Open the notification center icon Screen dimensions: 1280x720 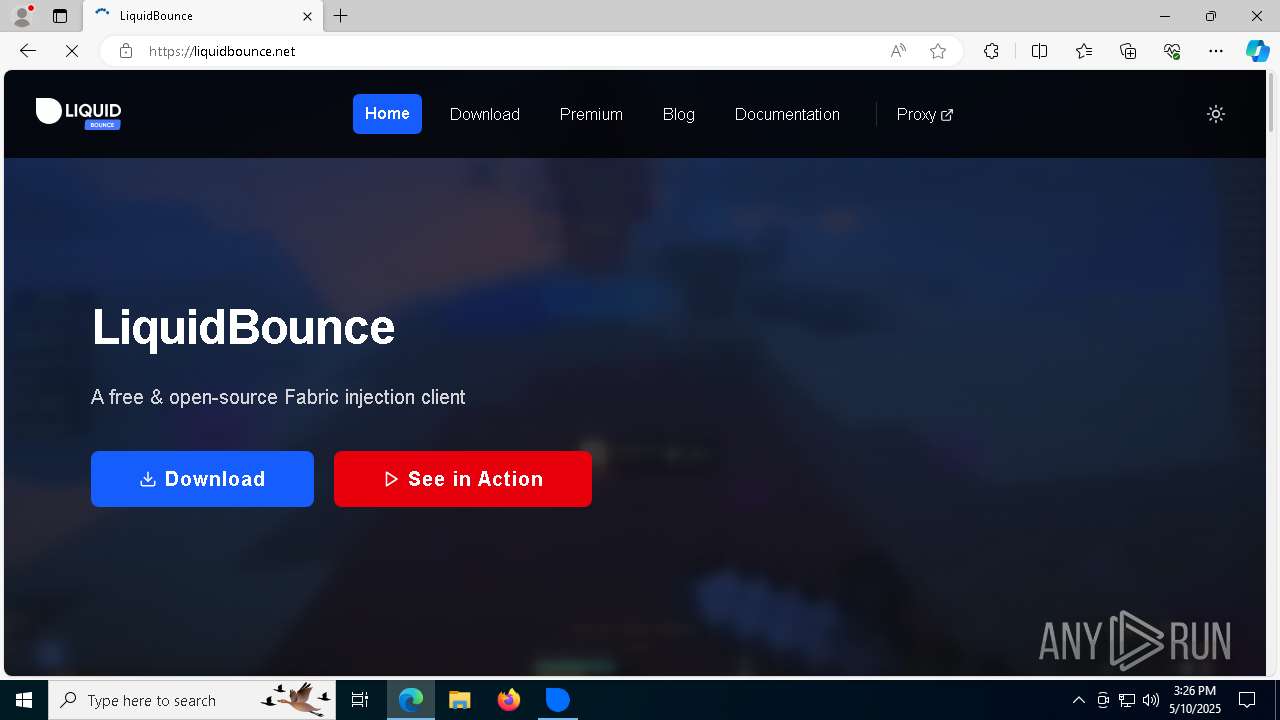1247,700
